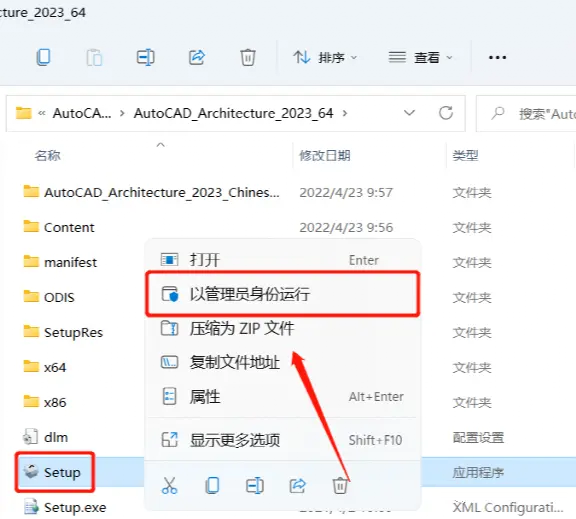Select the ODIS folder
The height and width of the screenshot is (519, 576).
tap(59, 298)
